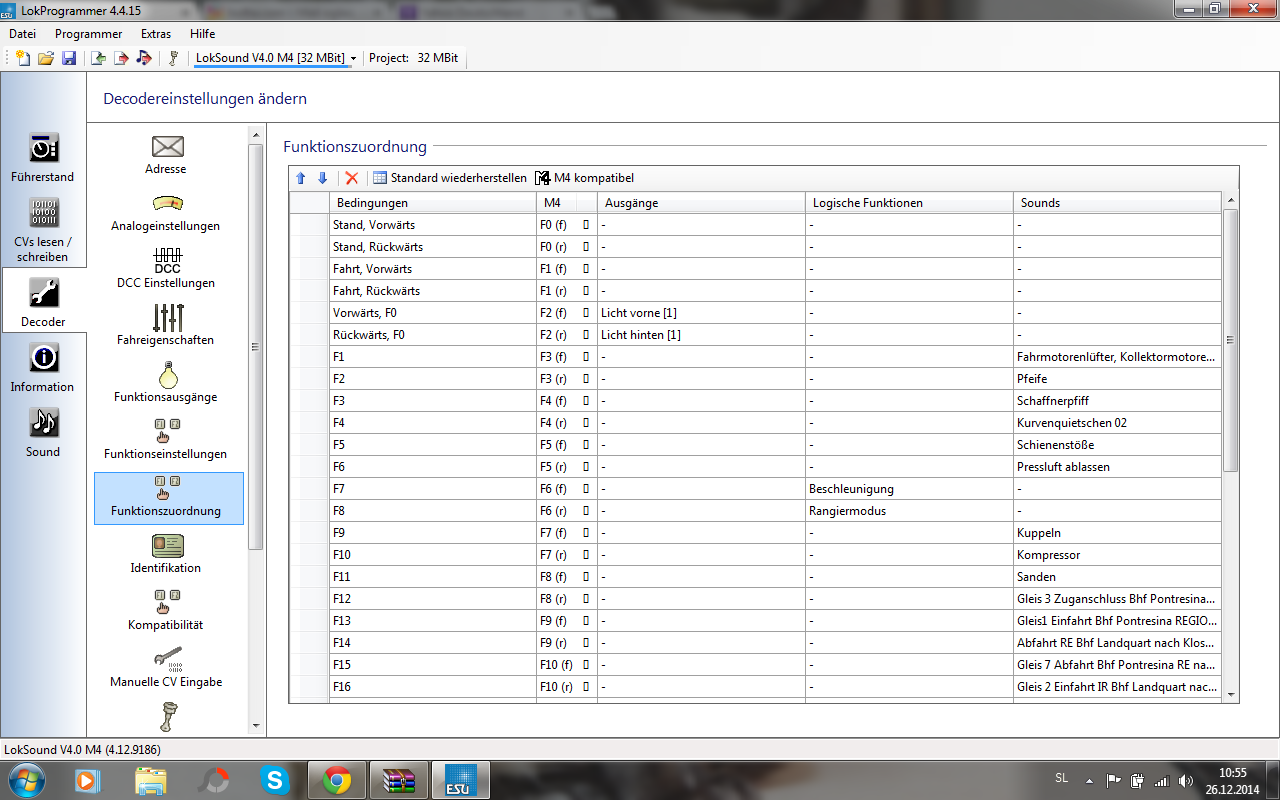1280x800 pixels.
Task: Open Windows Explorer from the taskbar
Action: [150, 780]
